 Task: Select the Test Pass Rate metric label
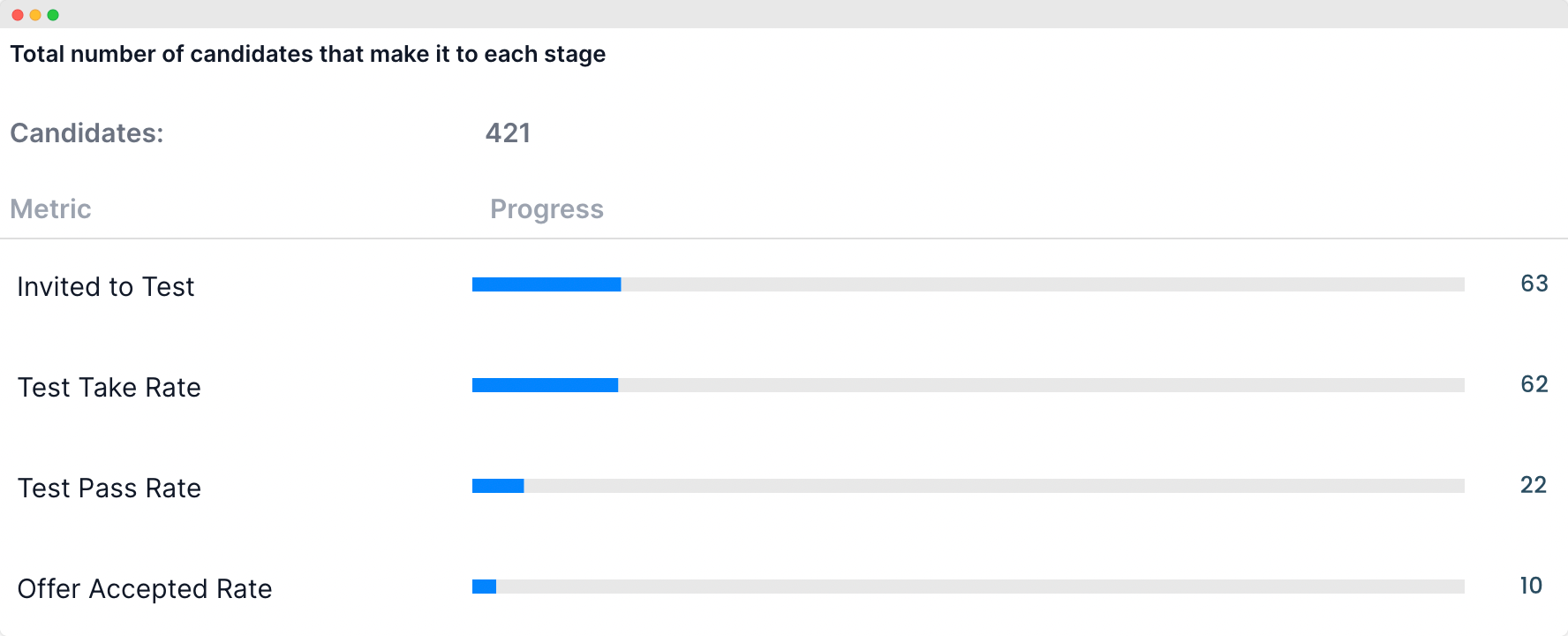pos(109,488)
